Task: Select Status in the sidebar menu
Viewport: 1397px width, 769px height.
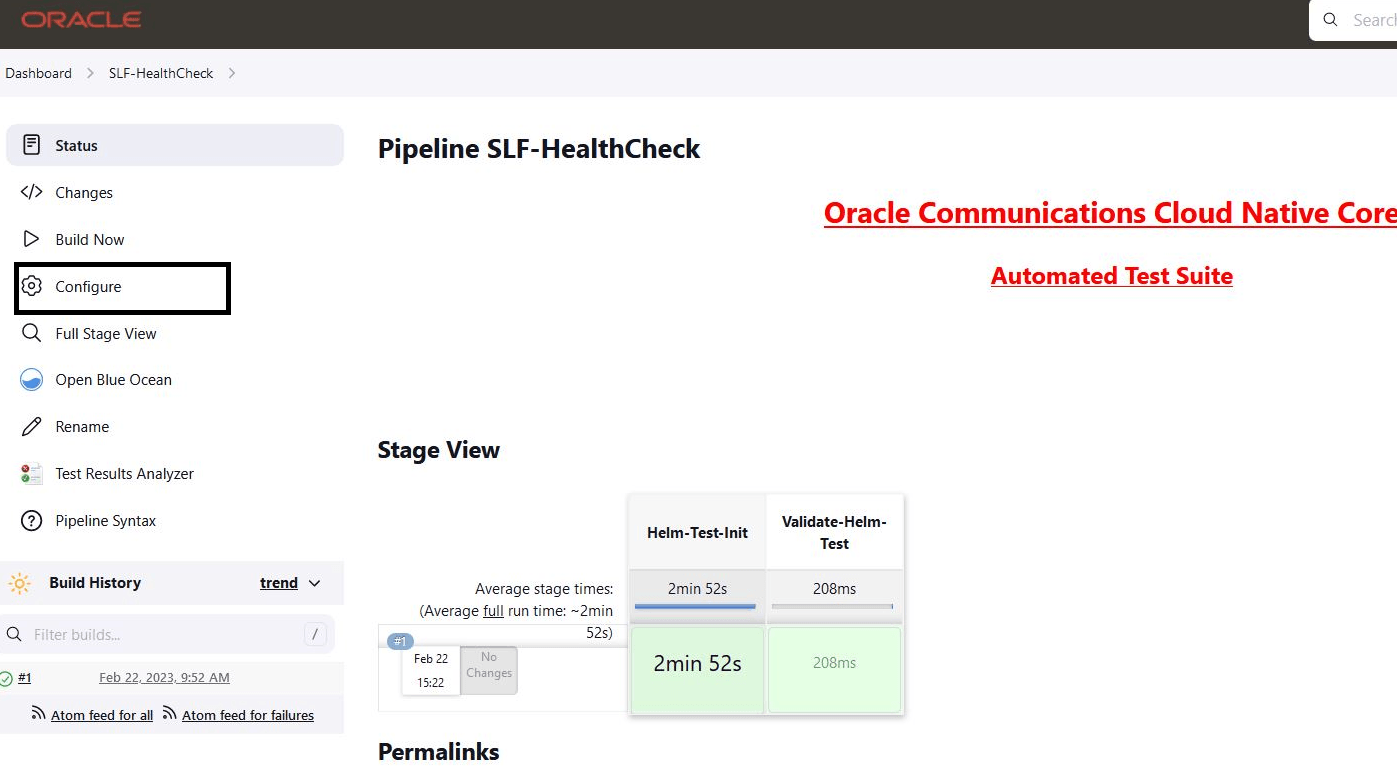Action: (77, 145)
